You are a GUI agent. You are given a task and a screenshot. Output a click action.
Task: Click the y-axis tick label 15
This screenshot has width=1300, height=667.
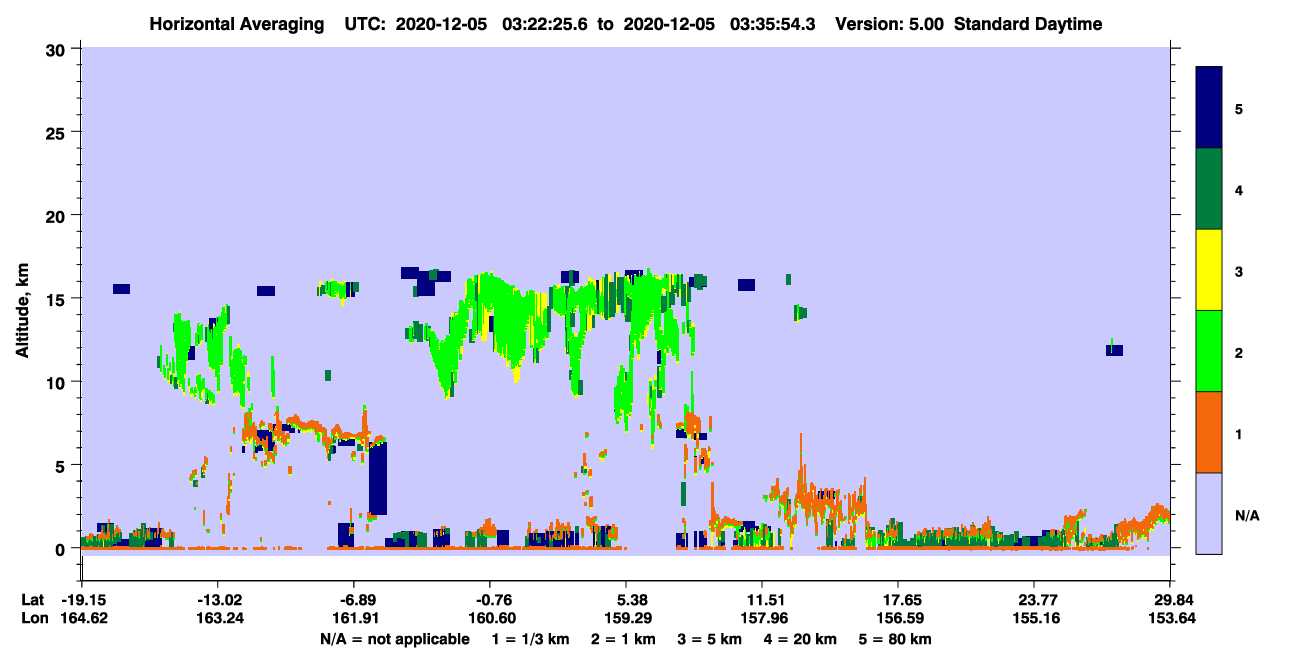point(58,298)
